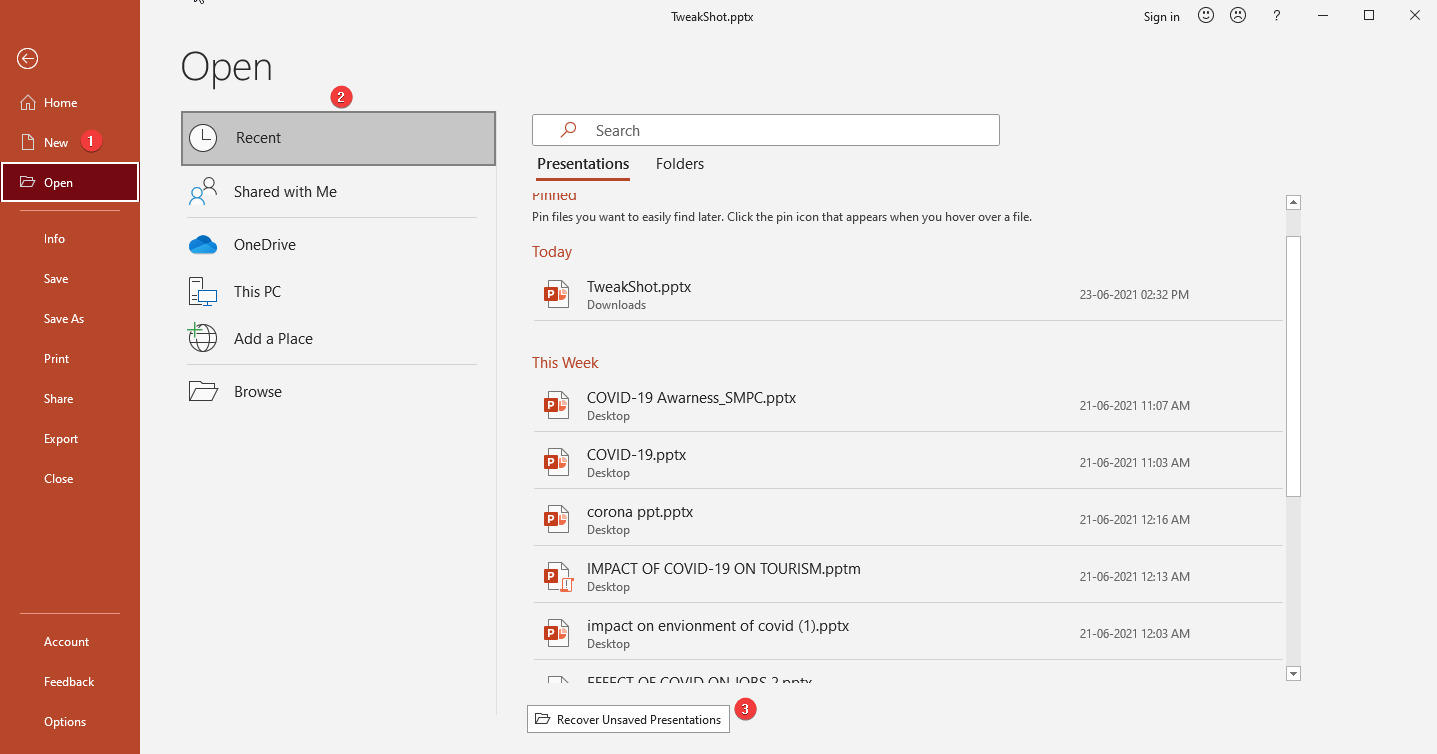The height and width of the screenshot is (754, 1437).
Task: Click the 21-06-2021 12:16 AM date
Action: [1134, 520]
